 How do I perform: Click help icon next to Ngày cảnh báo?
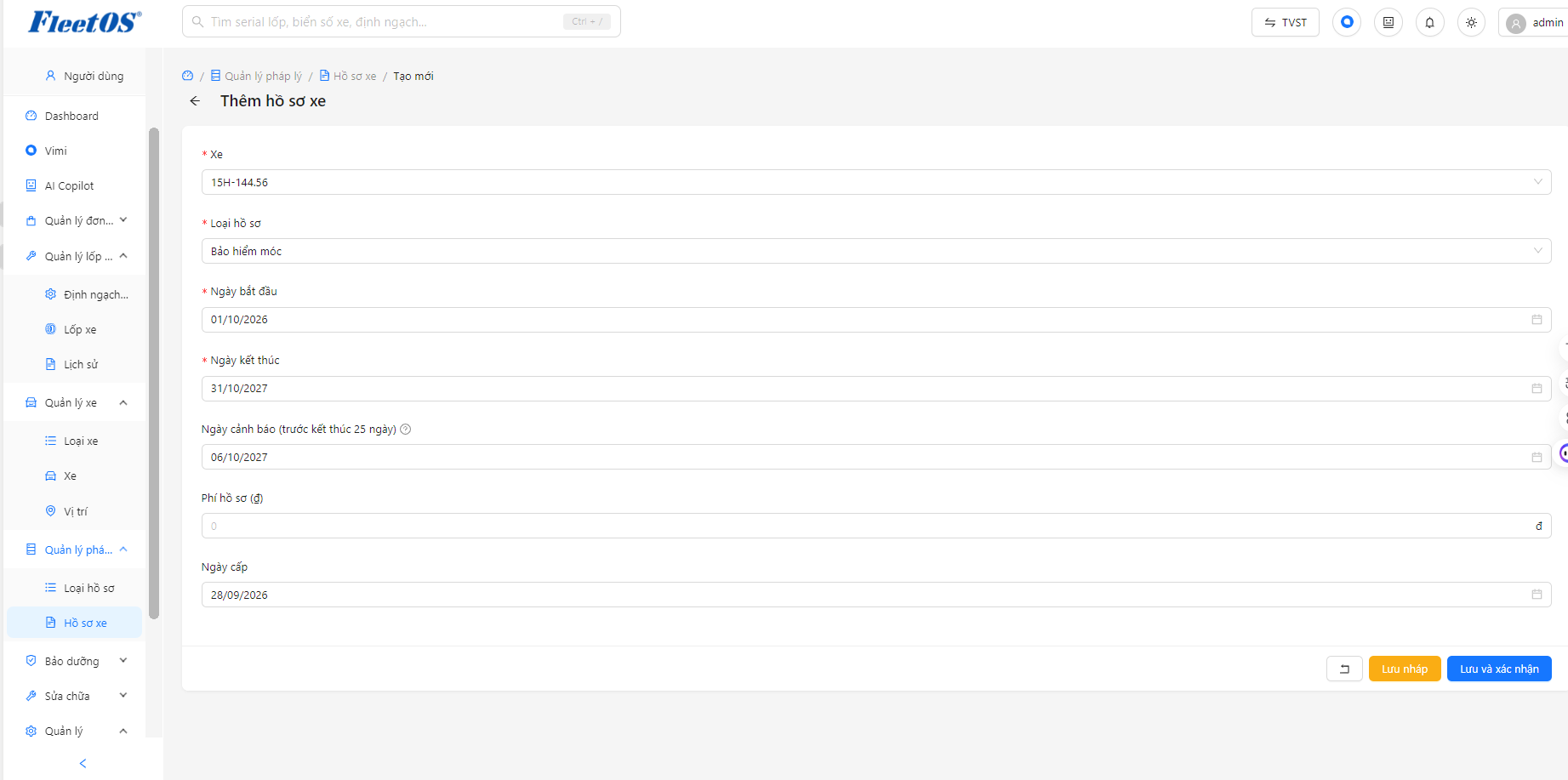406,430
